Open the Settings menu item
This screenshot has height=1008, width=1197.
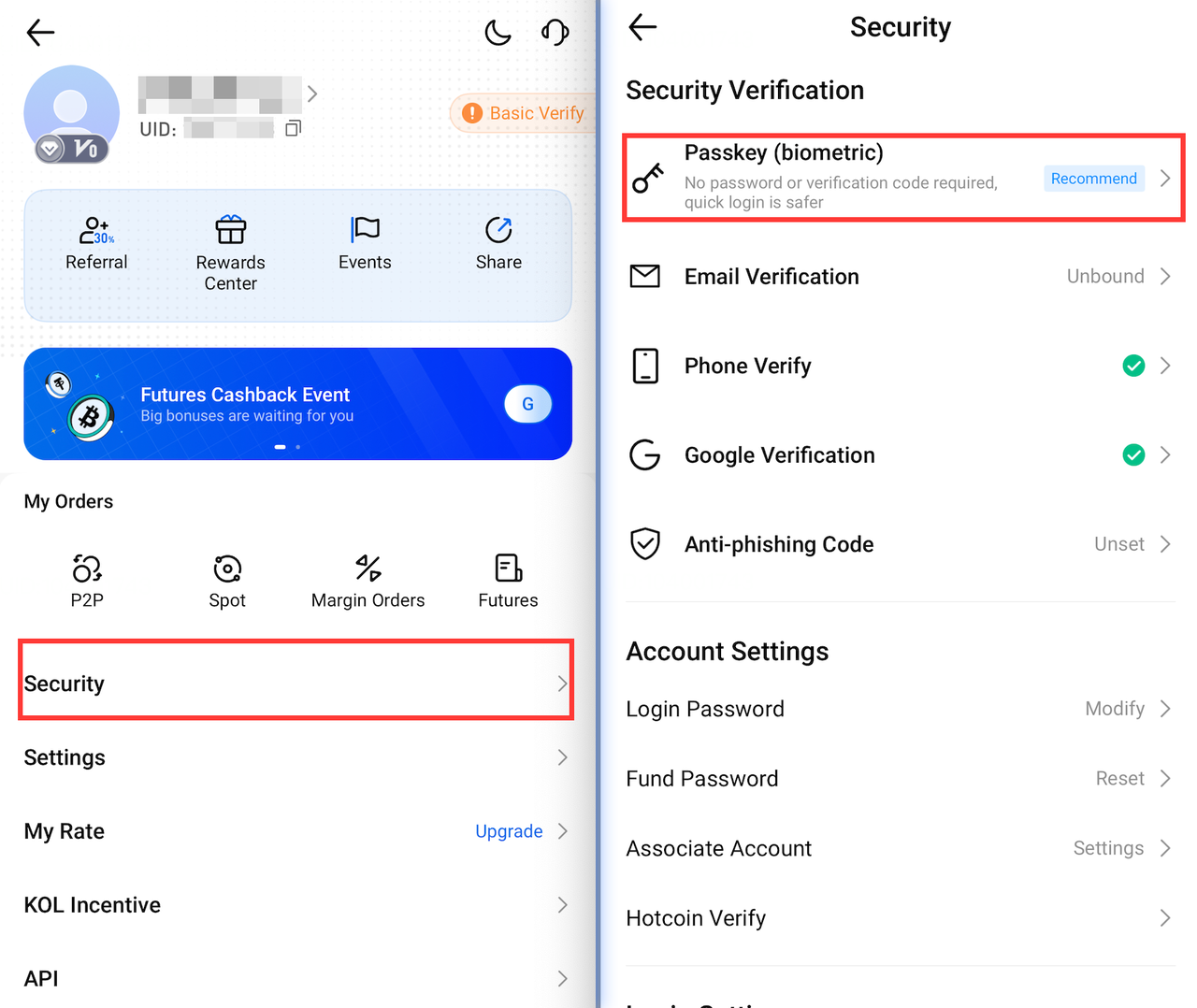(296, 757)
